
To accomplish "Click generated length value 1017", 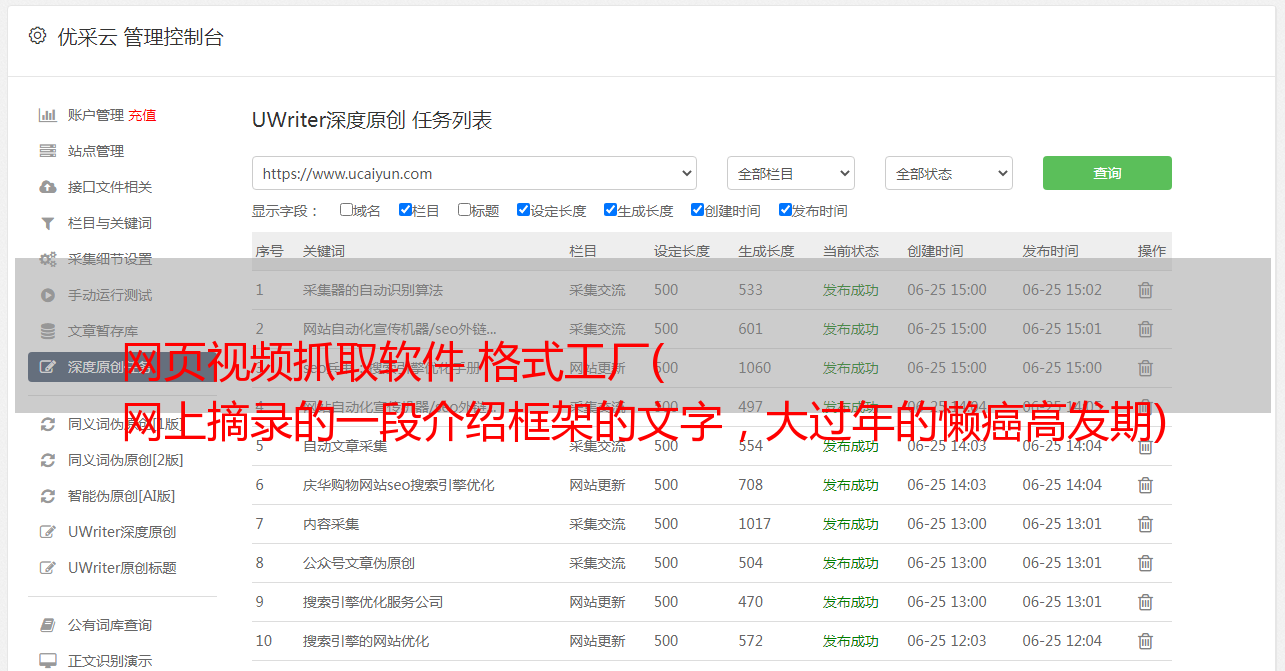I will point(755,524).
